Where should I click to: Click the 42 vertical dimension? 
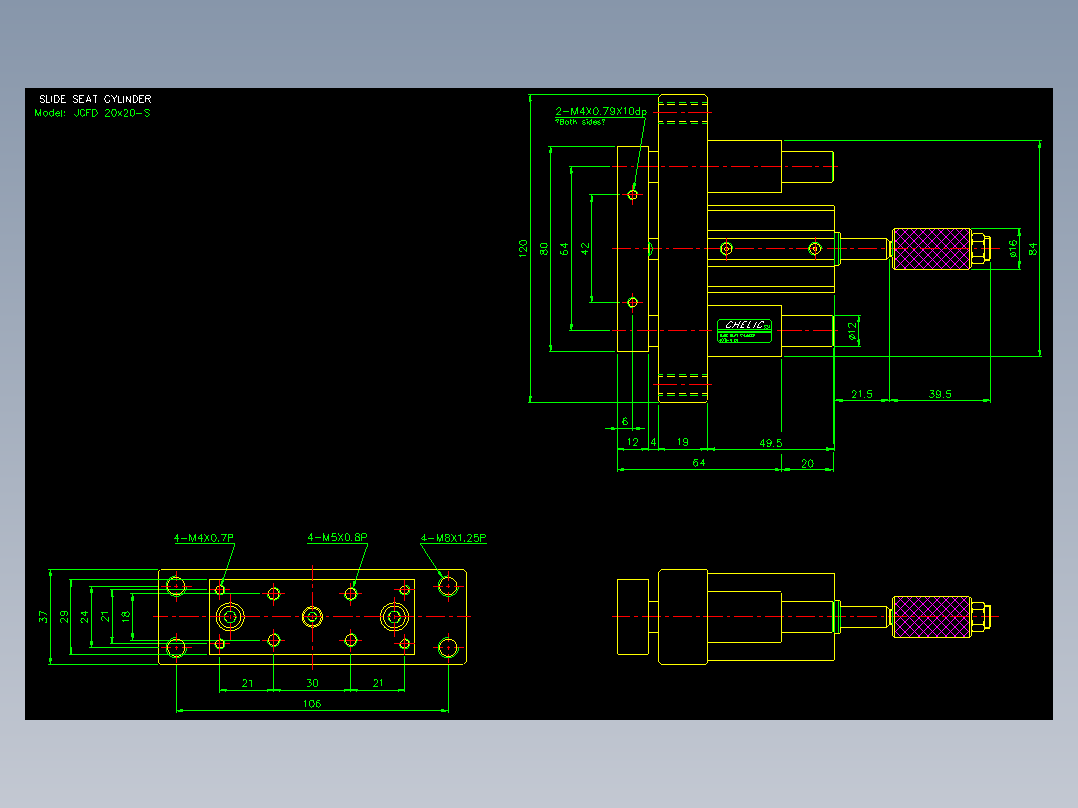[x=585, y=248]
